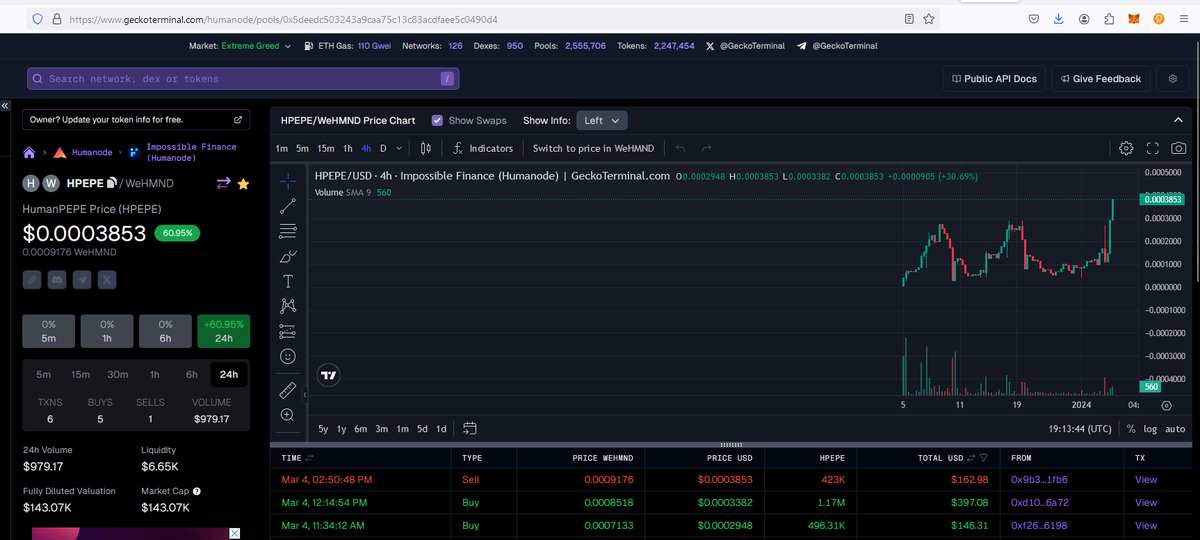Open the prediction and measurement tools
Screen dimensions: 1200x540
tap(288, 331)
